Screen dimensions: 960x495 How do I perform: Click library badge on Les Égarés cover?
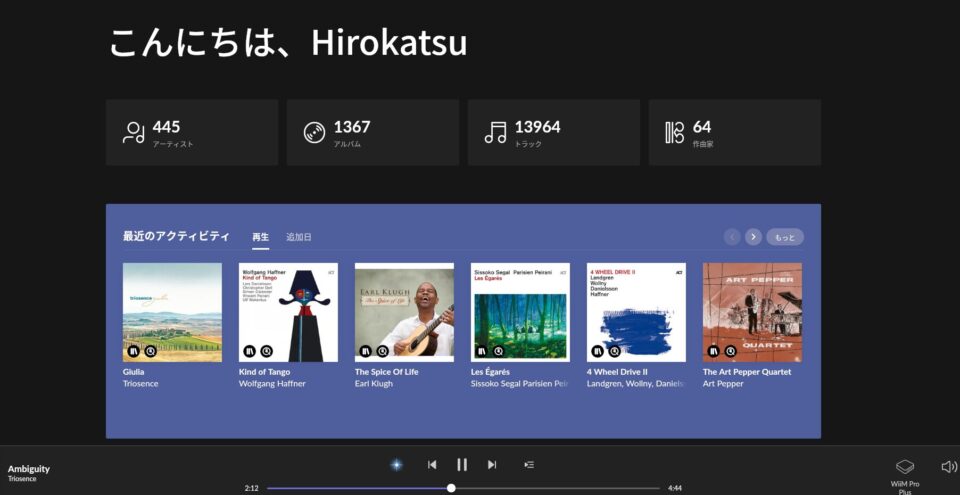click(481, 352)
